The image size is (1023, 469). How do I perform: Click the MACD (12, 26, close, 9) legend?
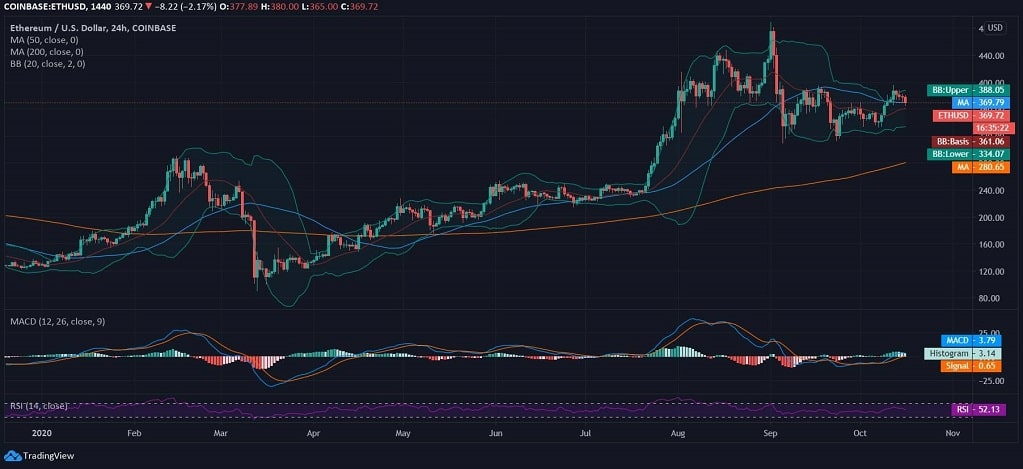click(57, 322)
